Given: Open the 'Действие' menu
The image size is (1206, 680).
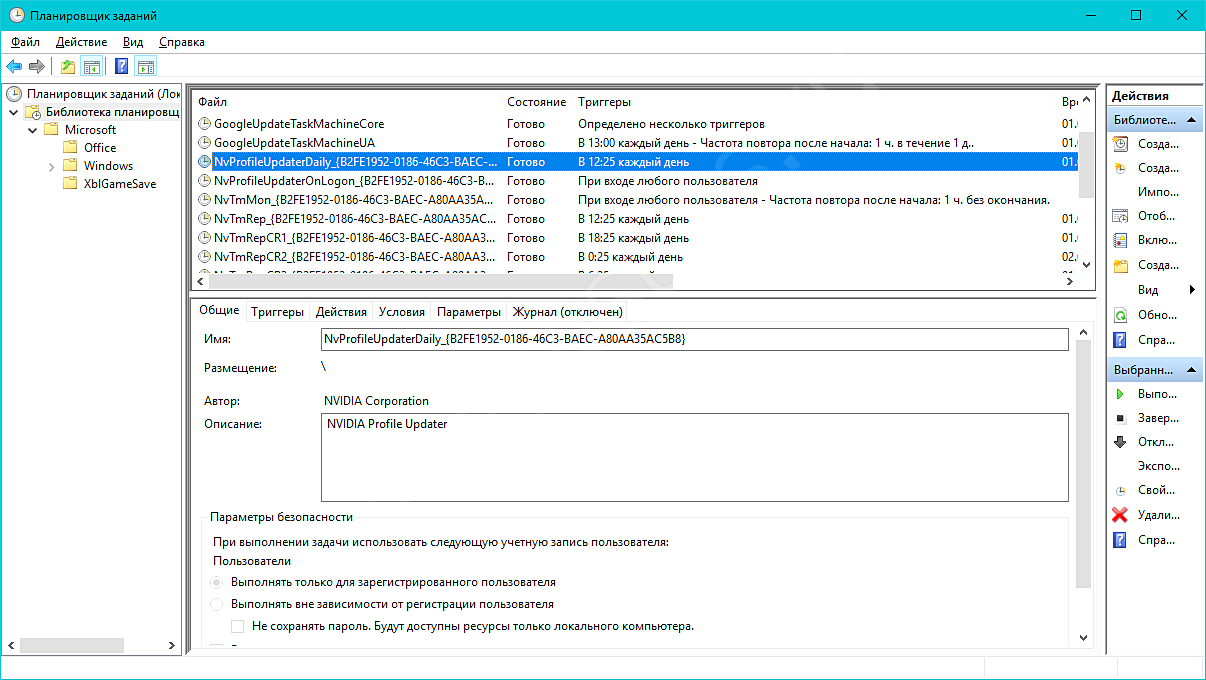Looking at the screenshot, I should coord(81,42).
